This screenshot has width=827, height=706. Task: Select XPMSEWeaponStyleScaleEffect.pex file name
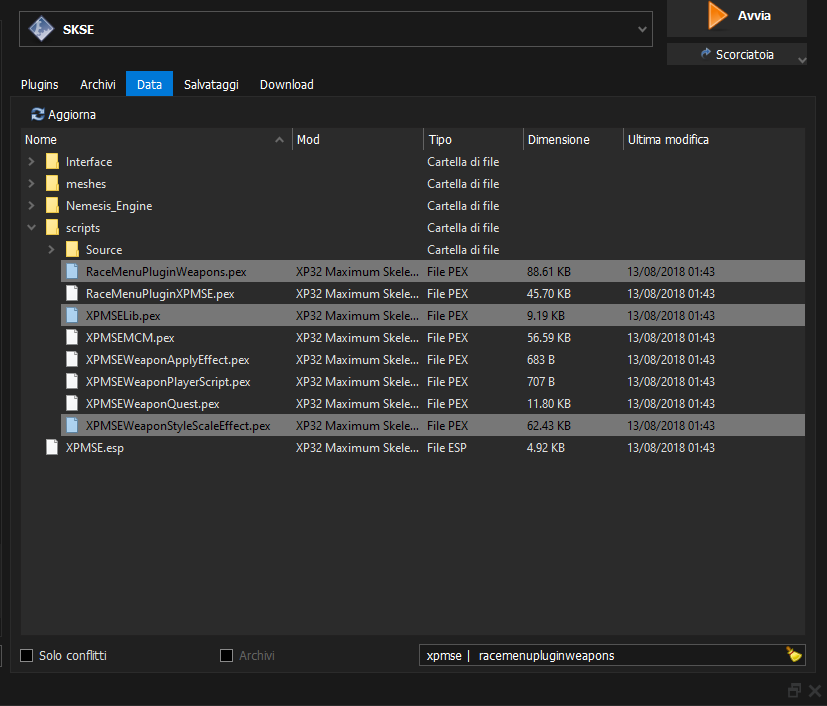point(178,425)
